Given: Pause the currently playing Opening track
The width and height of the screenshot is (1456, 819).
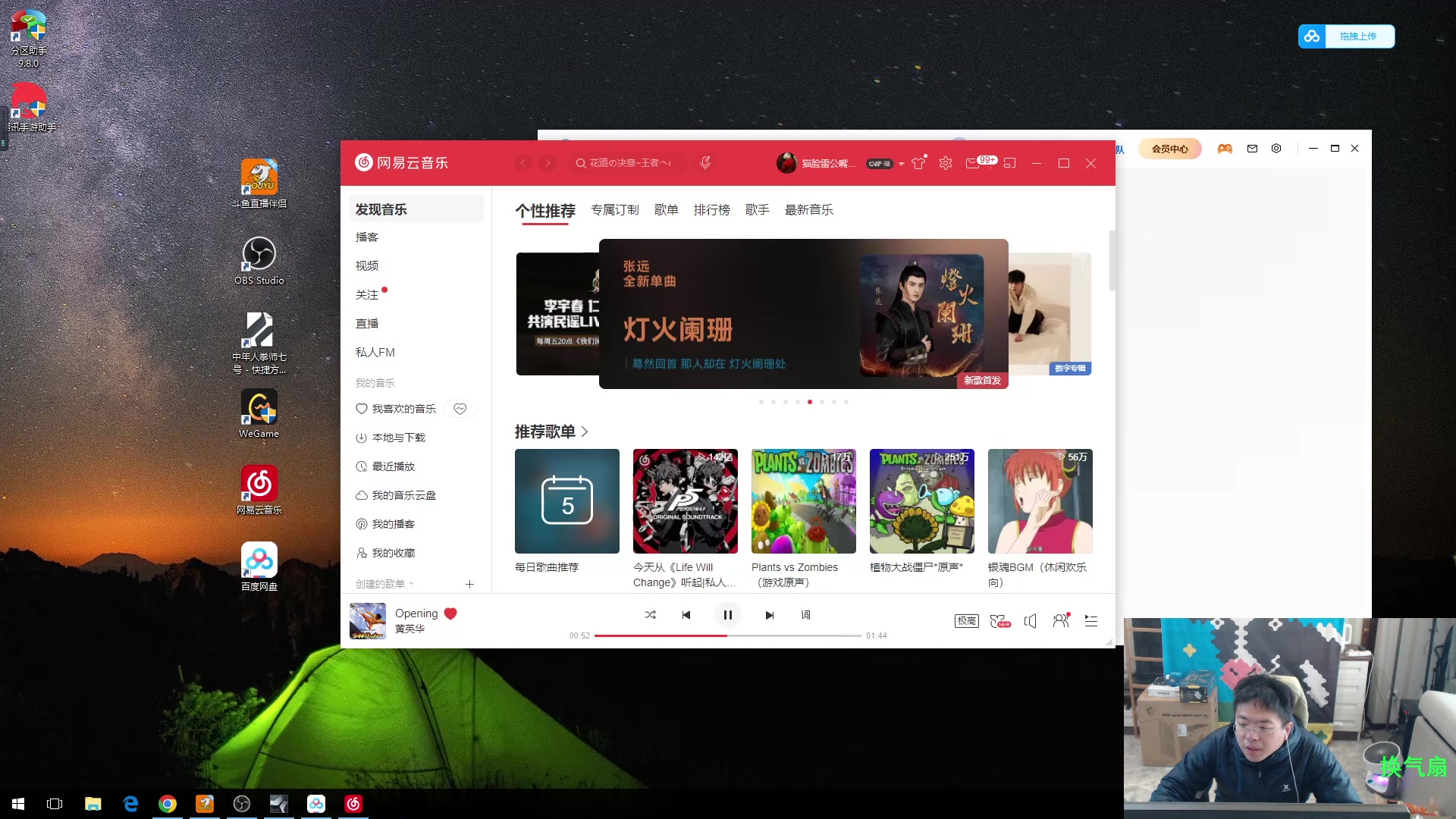Looking at the screenshot, I should pos(727,615).
